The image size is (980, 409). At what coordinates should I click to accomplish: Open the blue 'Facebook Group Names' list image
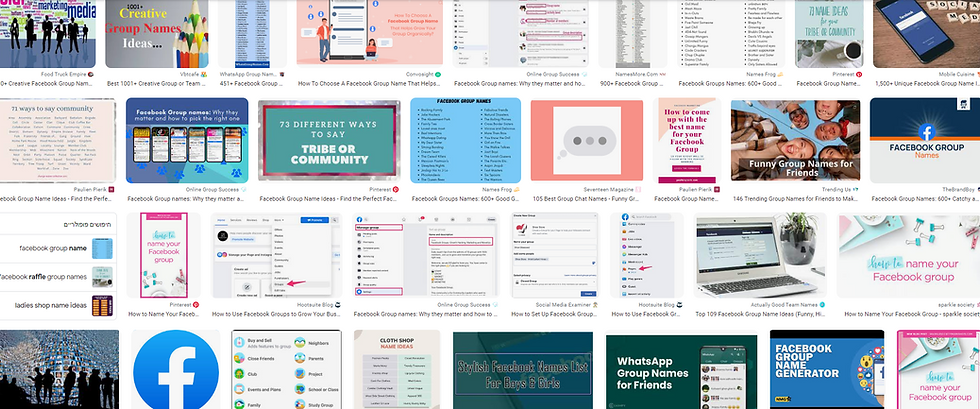pos(466,140)
